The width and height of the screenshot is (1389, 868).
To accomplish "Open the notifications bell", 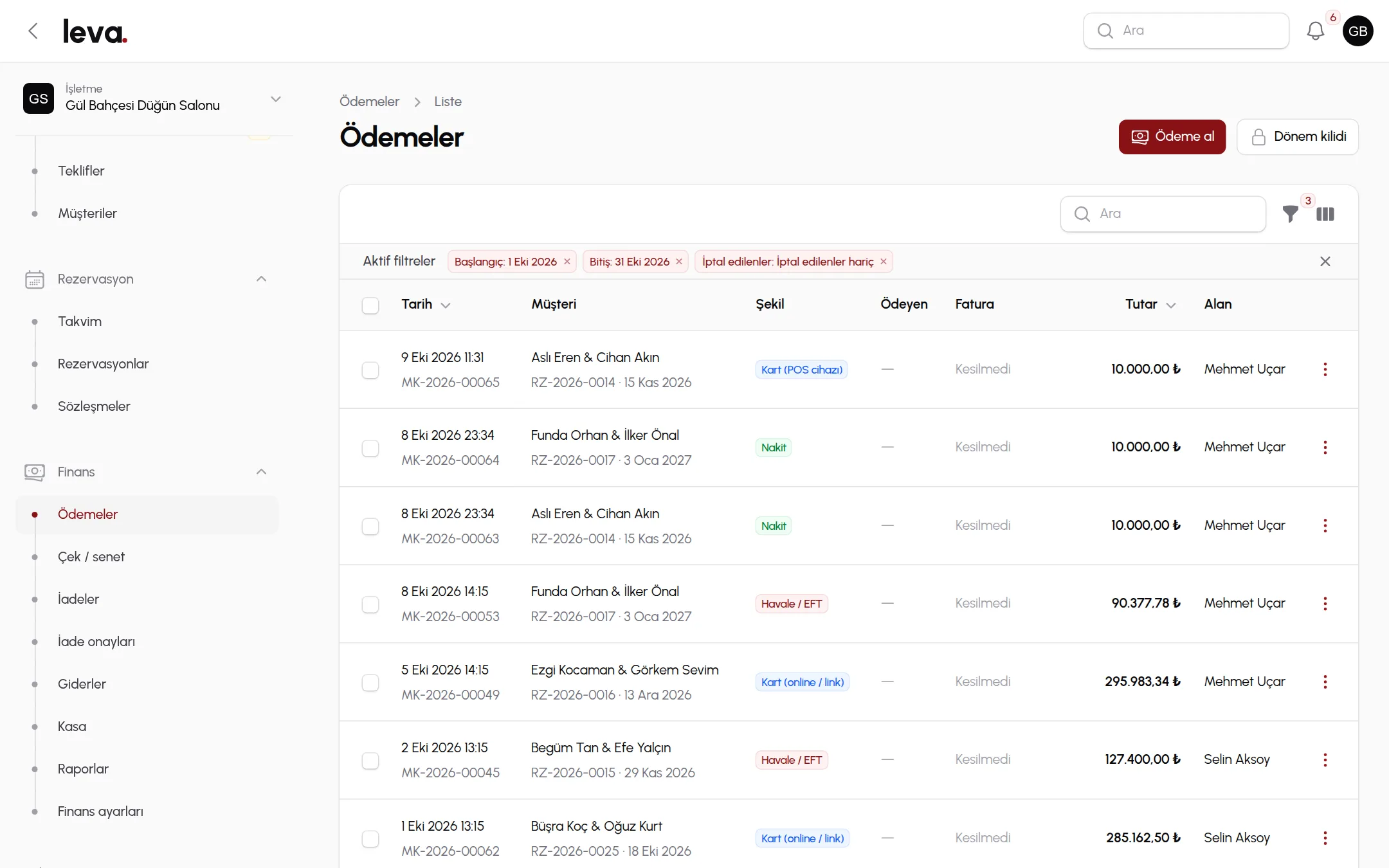I will (x=1315, y=31).
